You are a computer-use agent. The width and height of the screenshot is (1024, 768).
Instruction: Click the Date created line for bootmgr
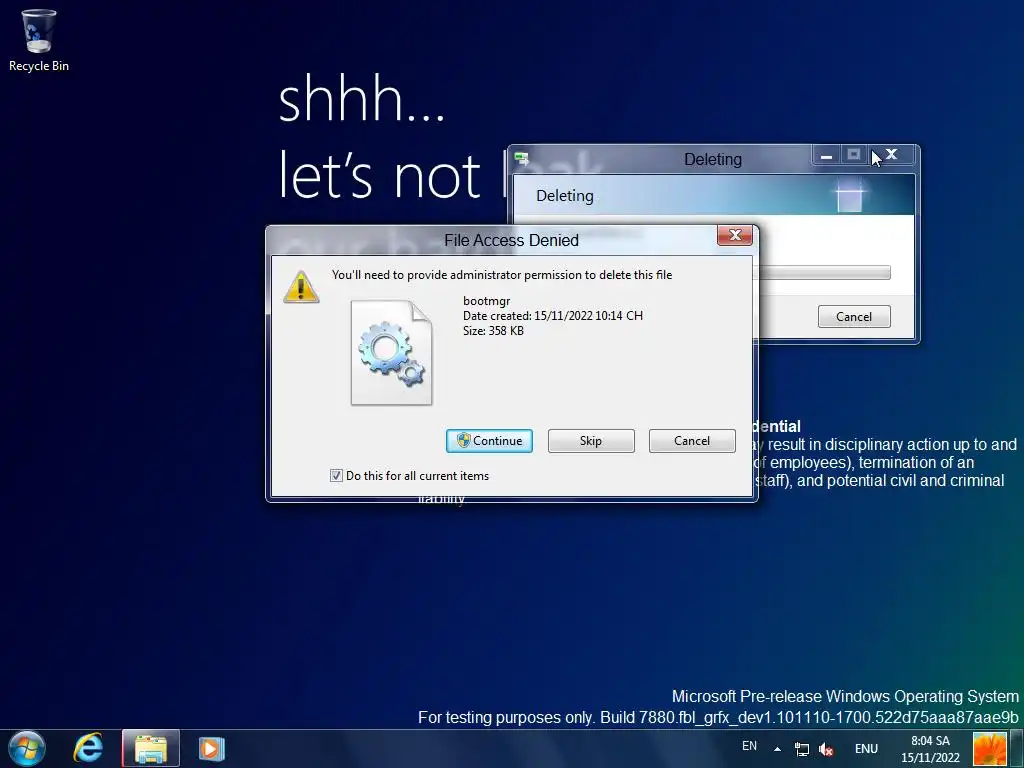coord(553,315)
